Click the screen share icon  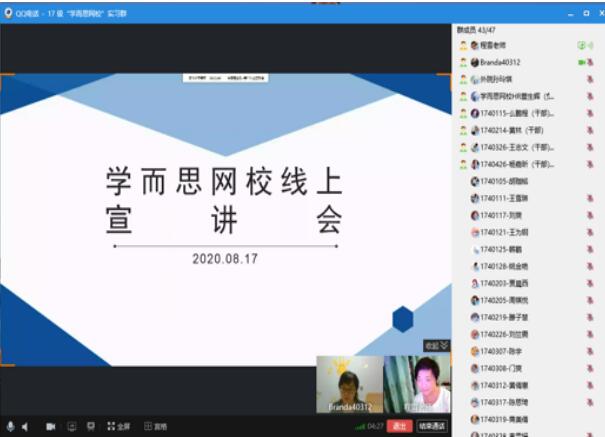(71, 426)
